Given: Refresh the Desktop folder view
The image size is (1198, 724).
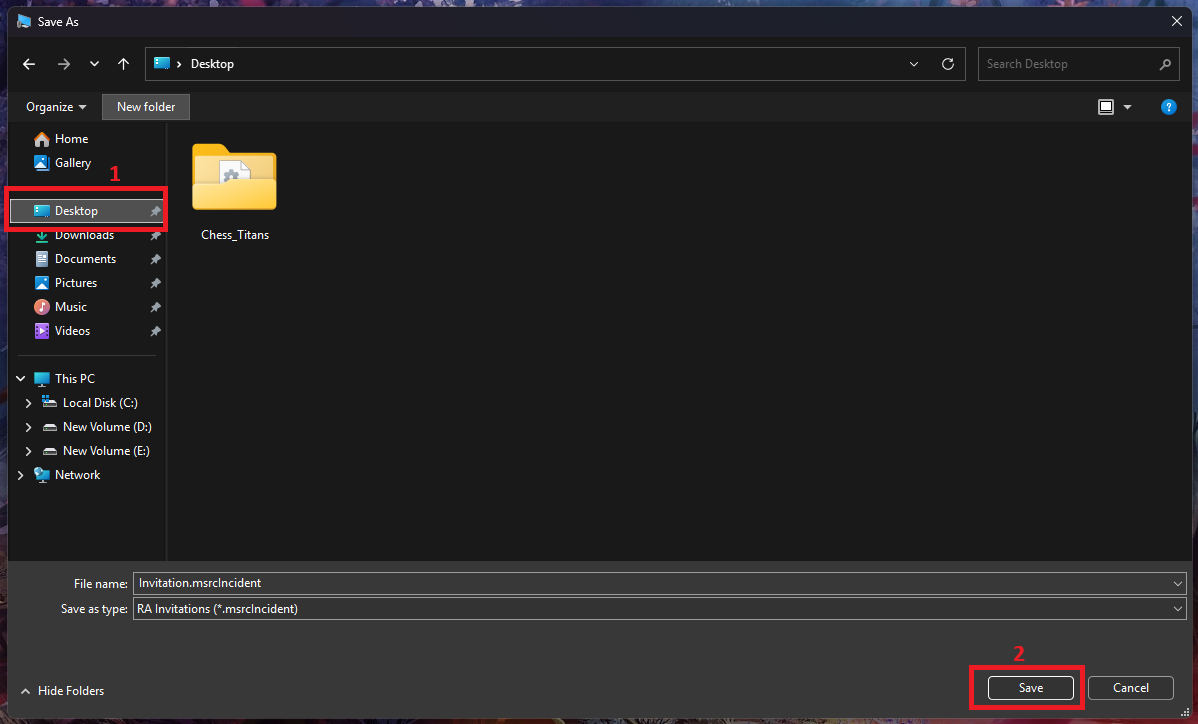Looking at the screenshot, I should 948,64.
